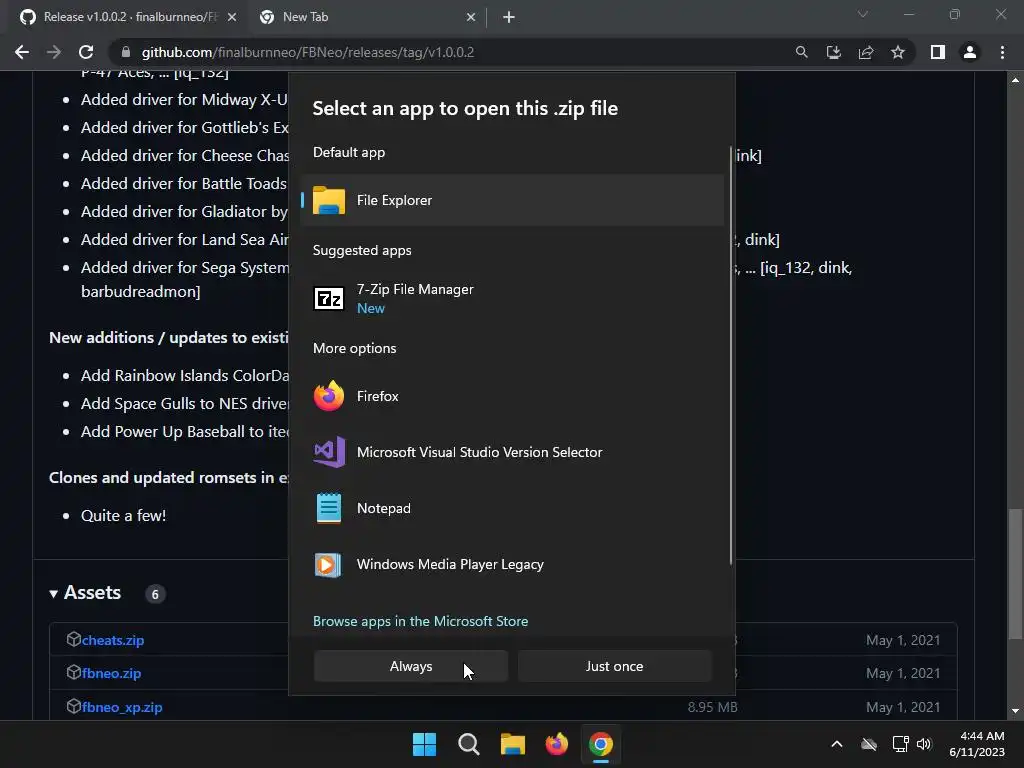
Task: Download fbneo.zip asset
Action: [x=111, y=673]
